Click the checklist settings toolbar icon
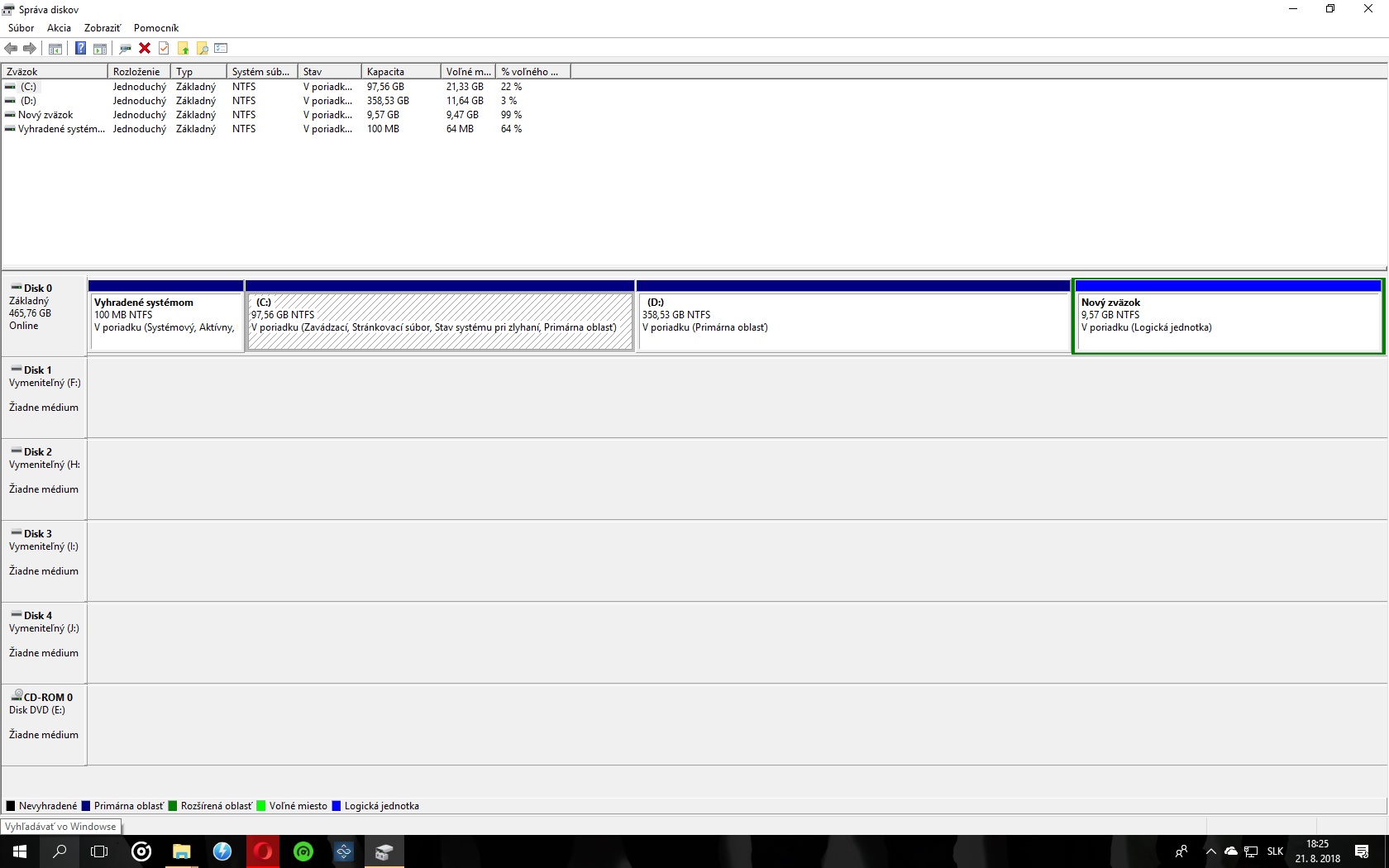 point(221,48)
